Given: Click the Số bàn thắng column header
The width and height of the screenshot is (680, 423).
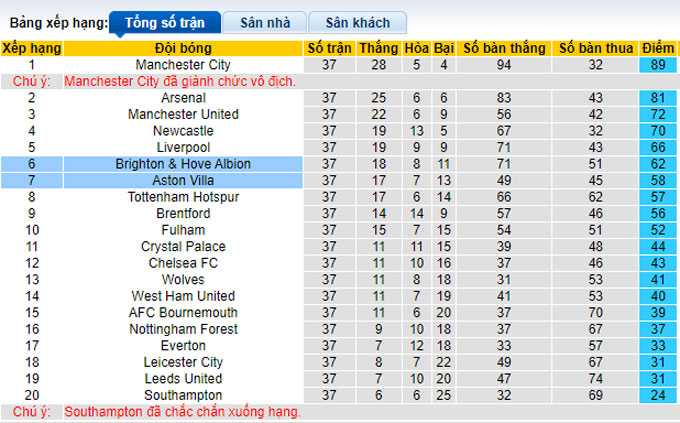Looking at the screenshot, I should [x=504, y=48].
